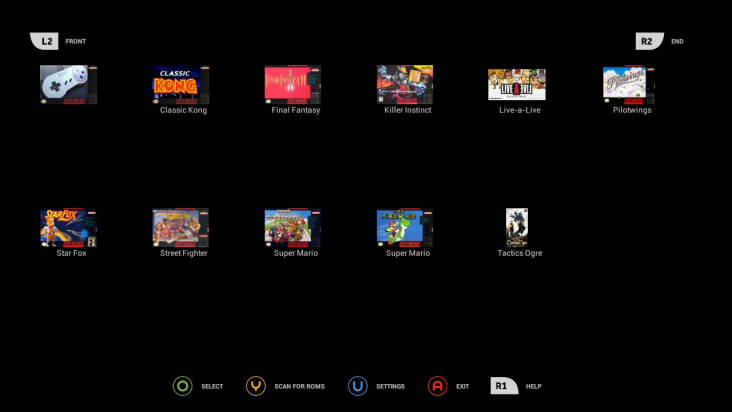
Task: Click the "Pilotwings" title text
Action: (x=632, y=110)
